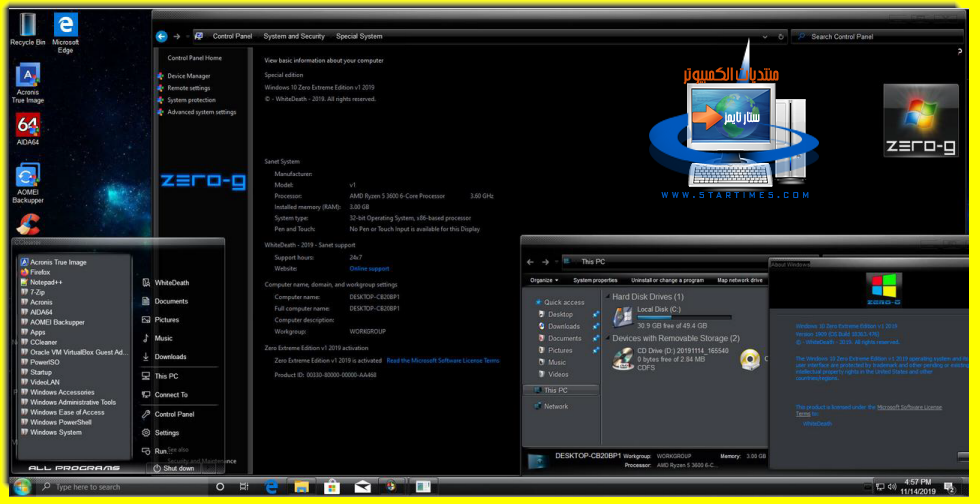Click Map network drive toolbar button
The width and height of the screenshot is (980, 504).
click(740, 280)
